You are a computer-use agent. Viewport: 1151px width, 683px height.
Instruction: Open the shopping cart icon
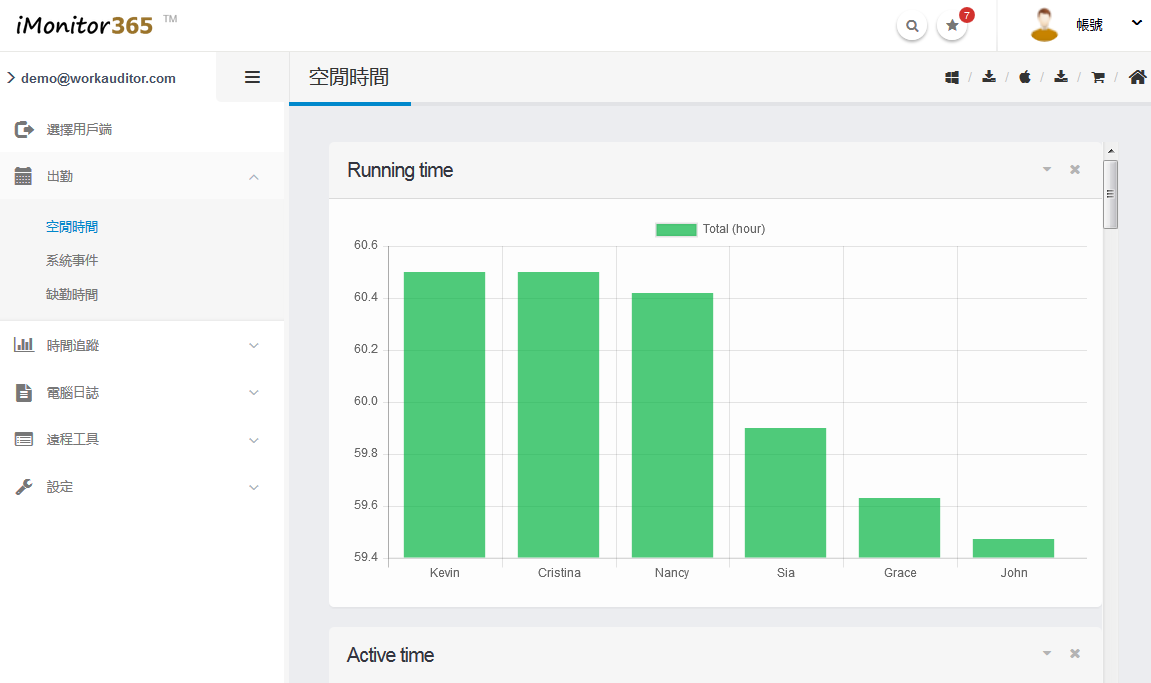click(1098, 77)
